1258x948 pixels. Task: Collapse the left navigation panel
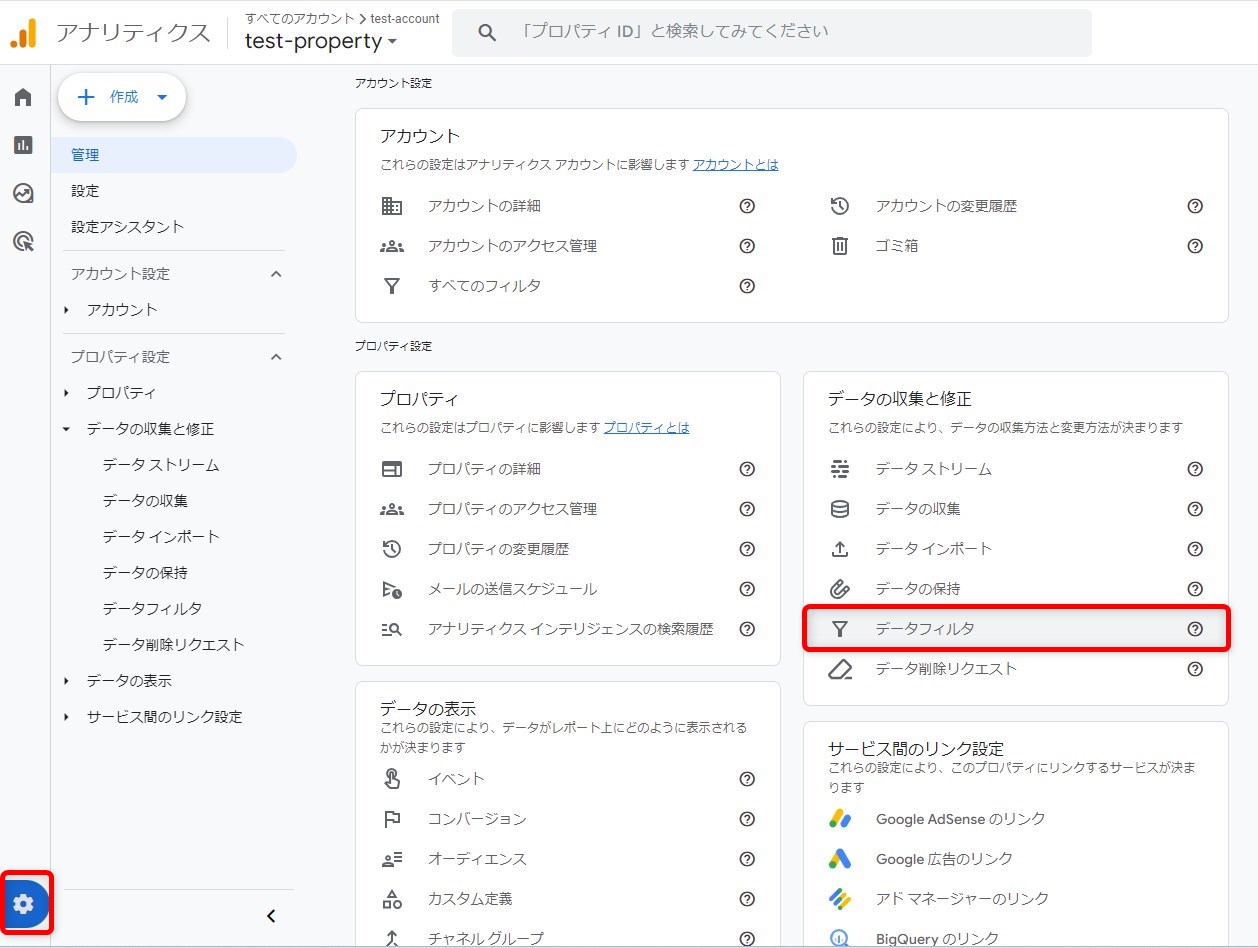pyautogui.click(x=271, y=916)
